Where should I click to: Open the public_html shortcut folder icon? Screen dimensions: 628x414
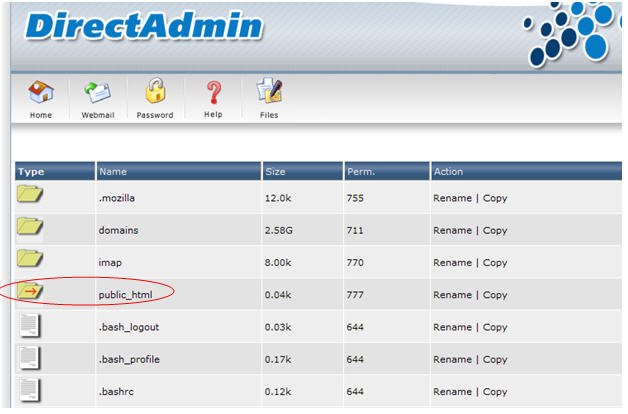click(30, 291)
